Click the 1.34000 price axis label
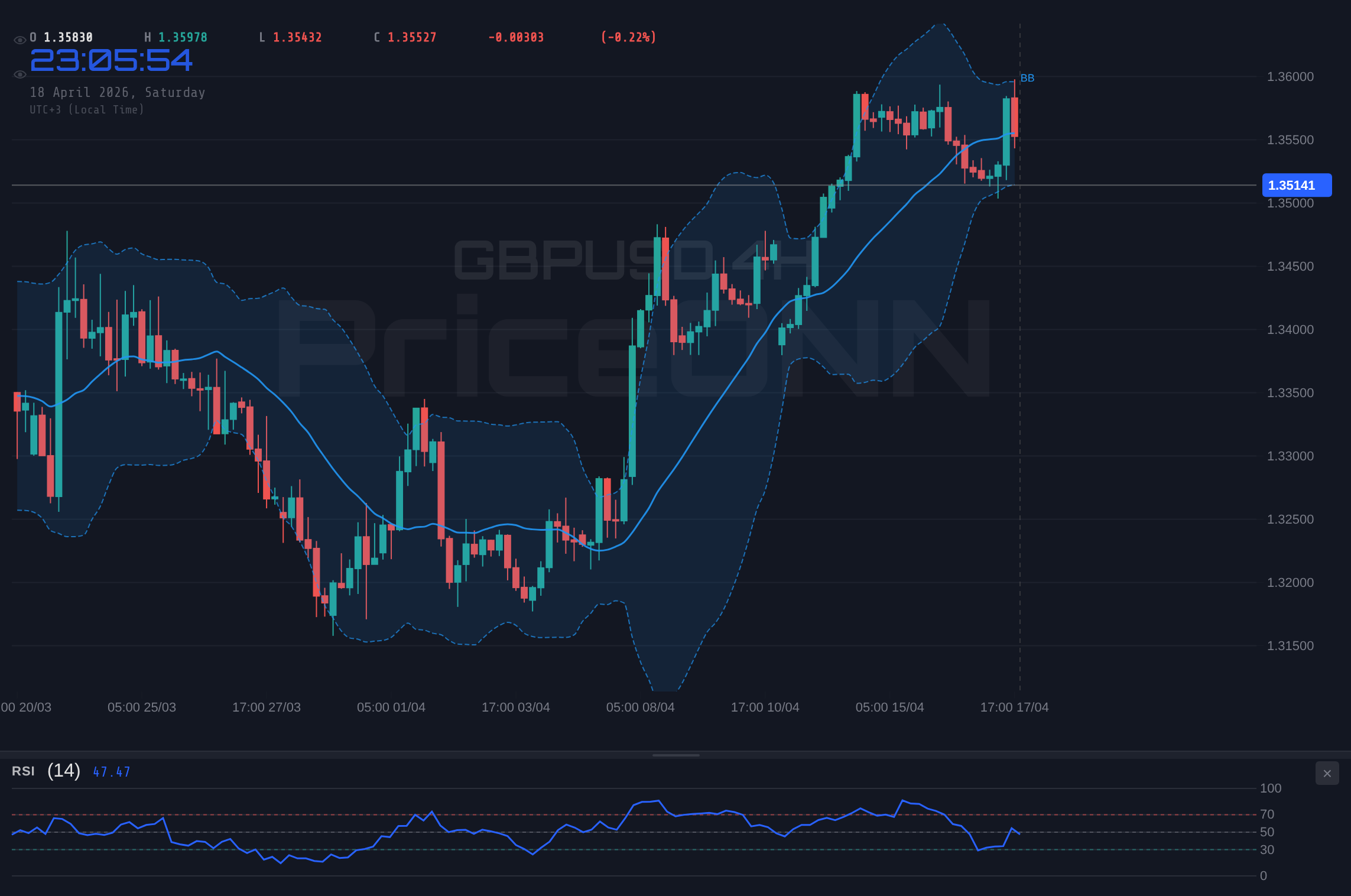1351x896 pixels. (x=1290, y=330)
